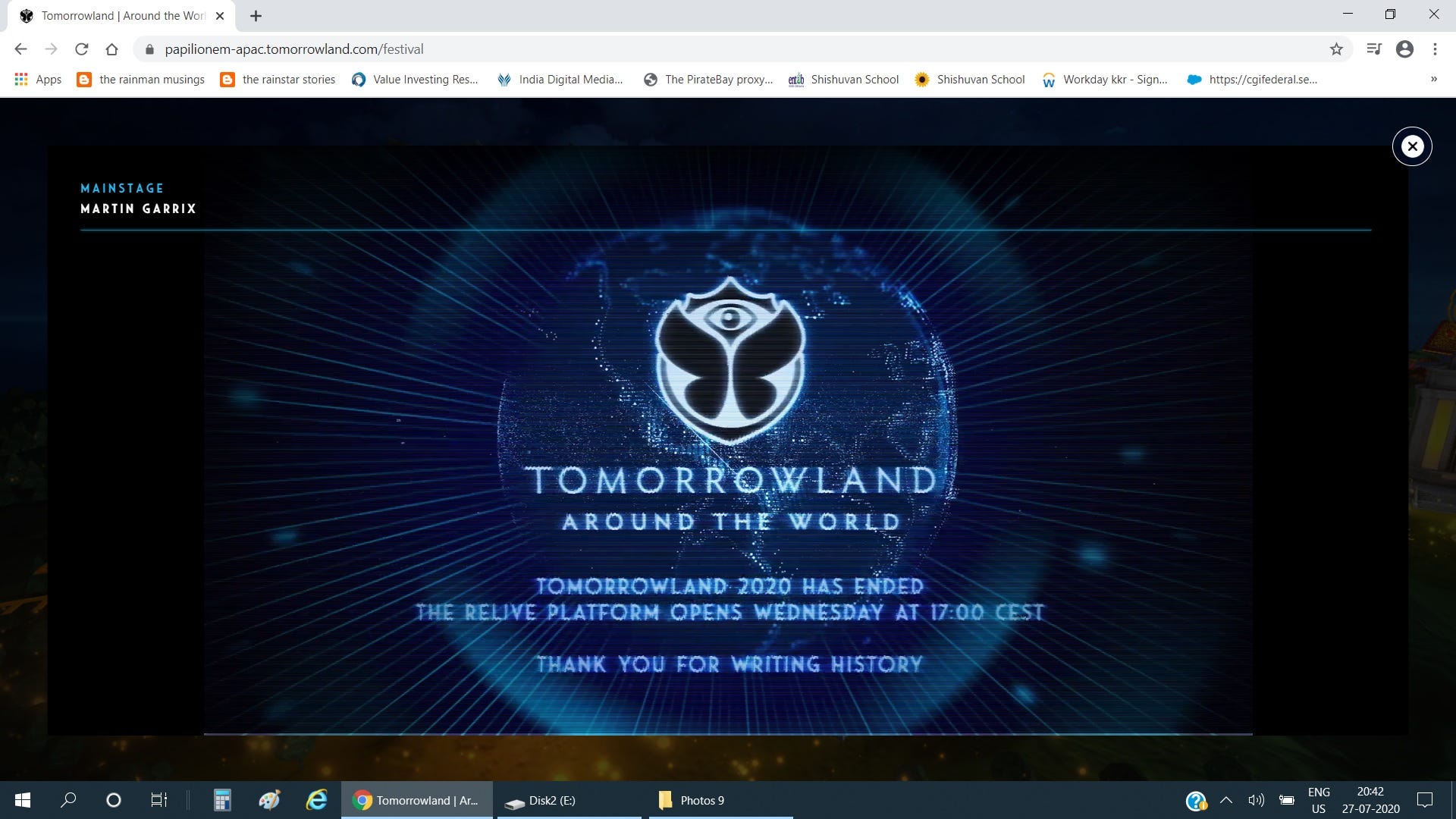Viewport: 1456px width, 819px height.
Task: Open The PirateBay proxy bookmark
Action: pyautogui.click(x=708, y=80)
